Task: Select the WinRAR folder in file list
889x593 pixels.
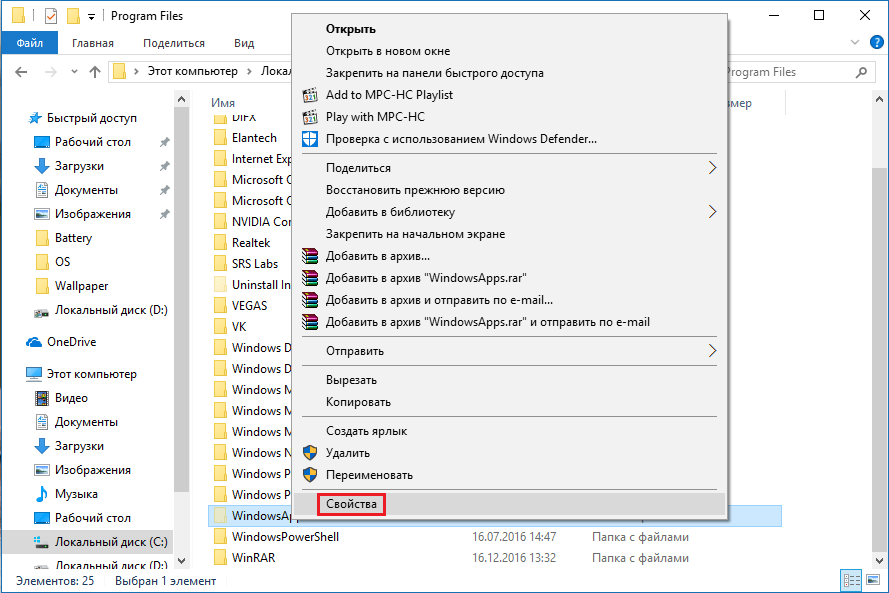Action: (x=253, y=558)
